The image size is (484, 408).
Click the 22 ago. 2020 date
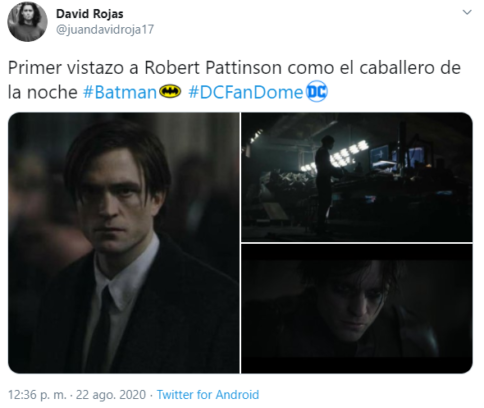111,395
